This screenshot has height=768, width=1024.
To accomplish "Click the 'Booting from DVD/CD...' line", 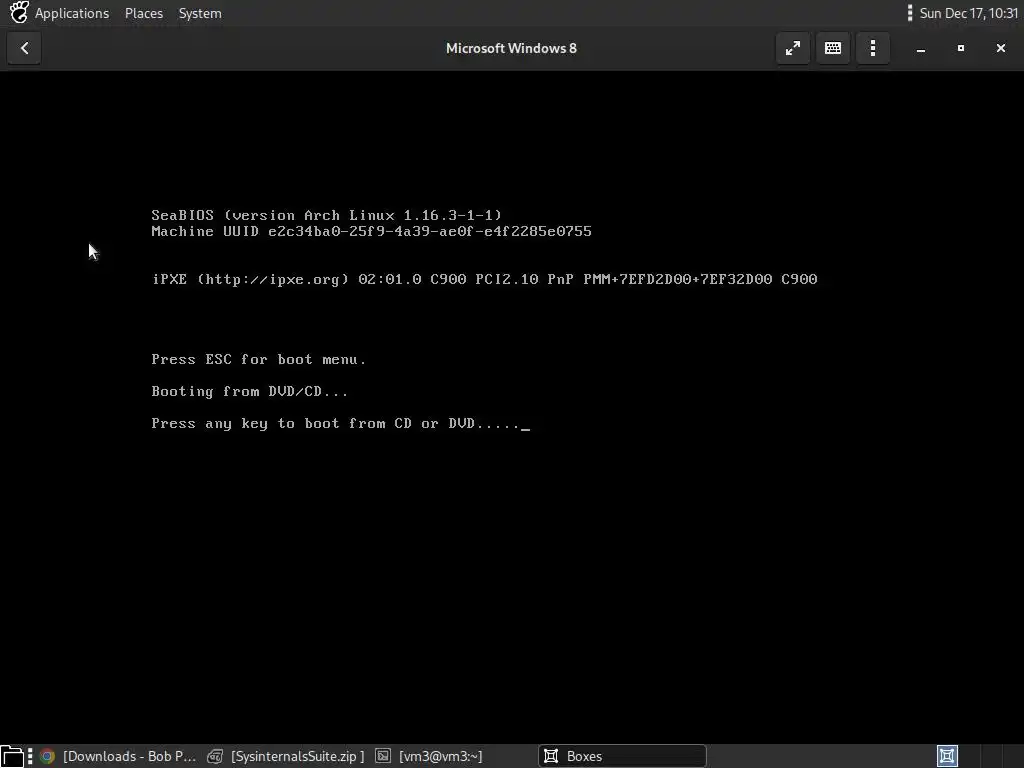I will (249, 392).
